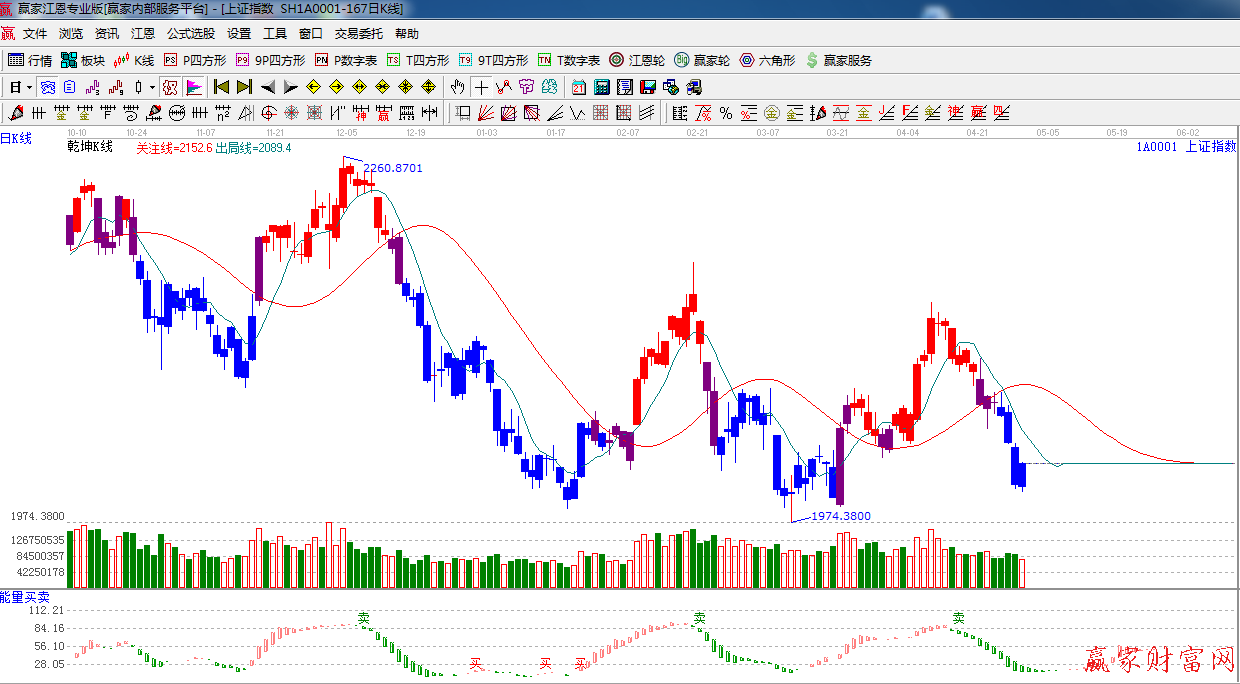Select the 六角形 hexagon tool
This screenshot has width=1240, height=684.
pyautogui.click(x=767, y=60)
